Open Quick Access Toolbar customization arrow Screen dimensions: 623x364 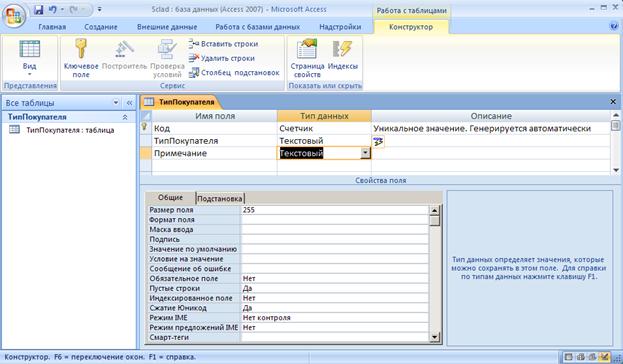(x=99, y=9)
